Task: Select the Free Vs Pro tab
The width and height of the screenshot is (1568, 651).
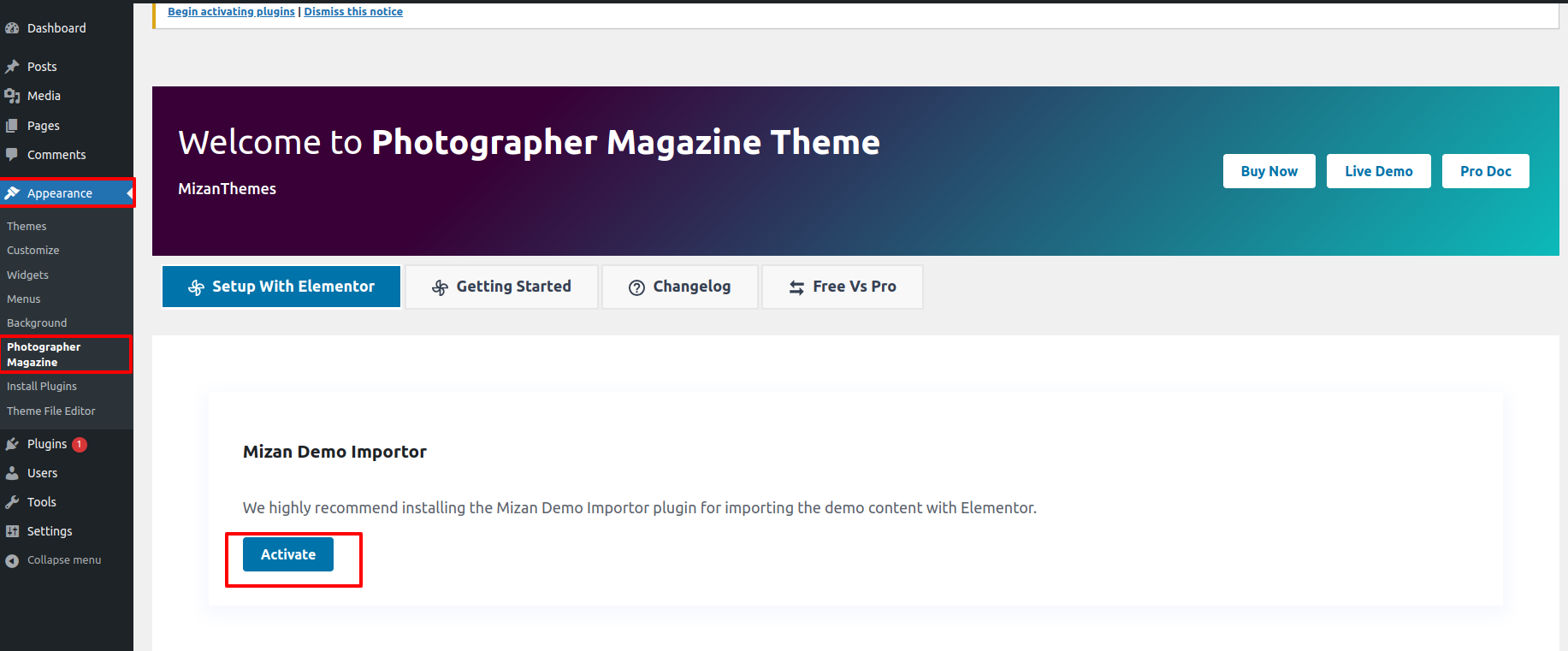Action: click(843, 287)
